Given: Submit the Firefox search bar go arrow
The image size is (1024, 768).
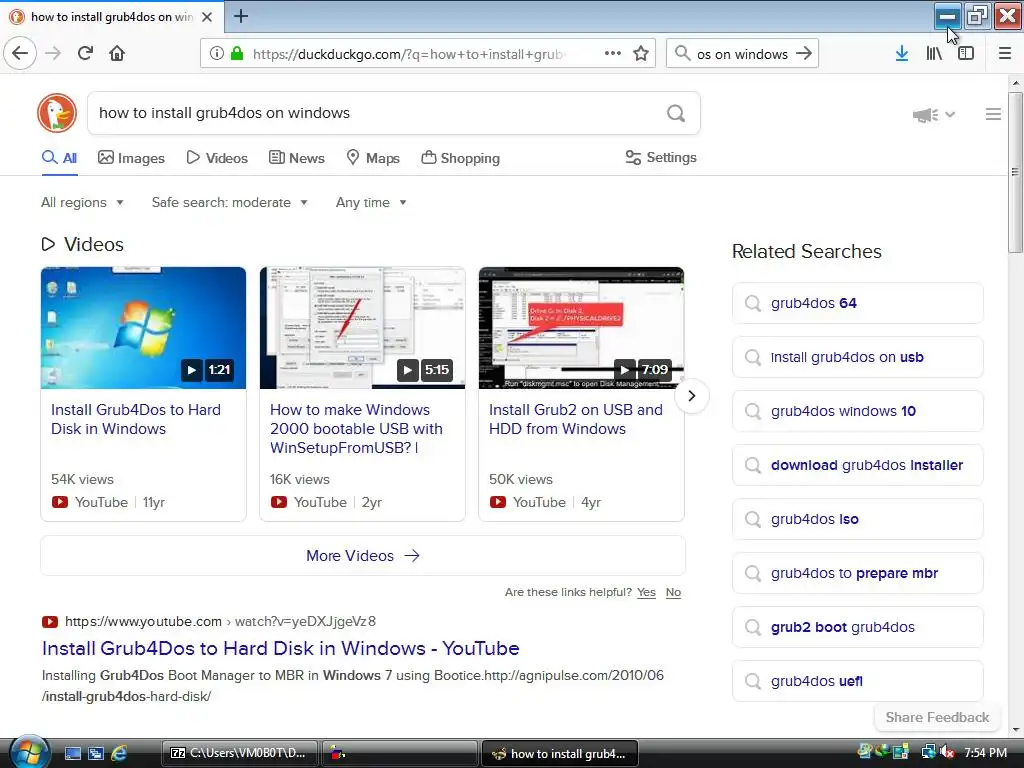Looking at the screenshot, I should 804,53.
